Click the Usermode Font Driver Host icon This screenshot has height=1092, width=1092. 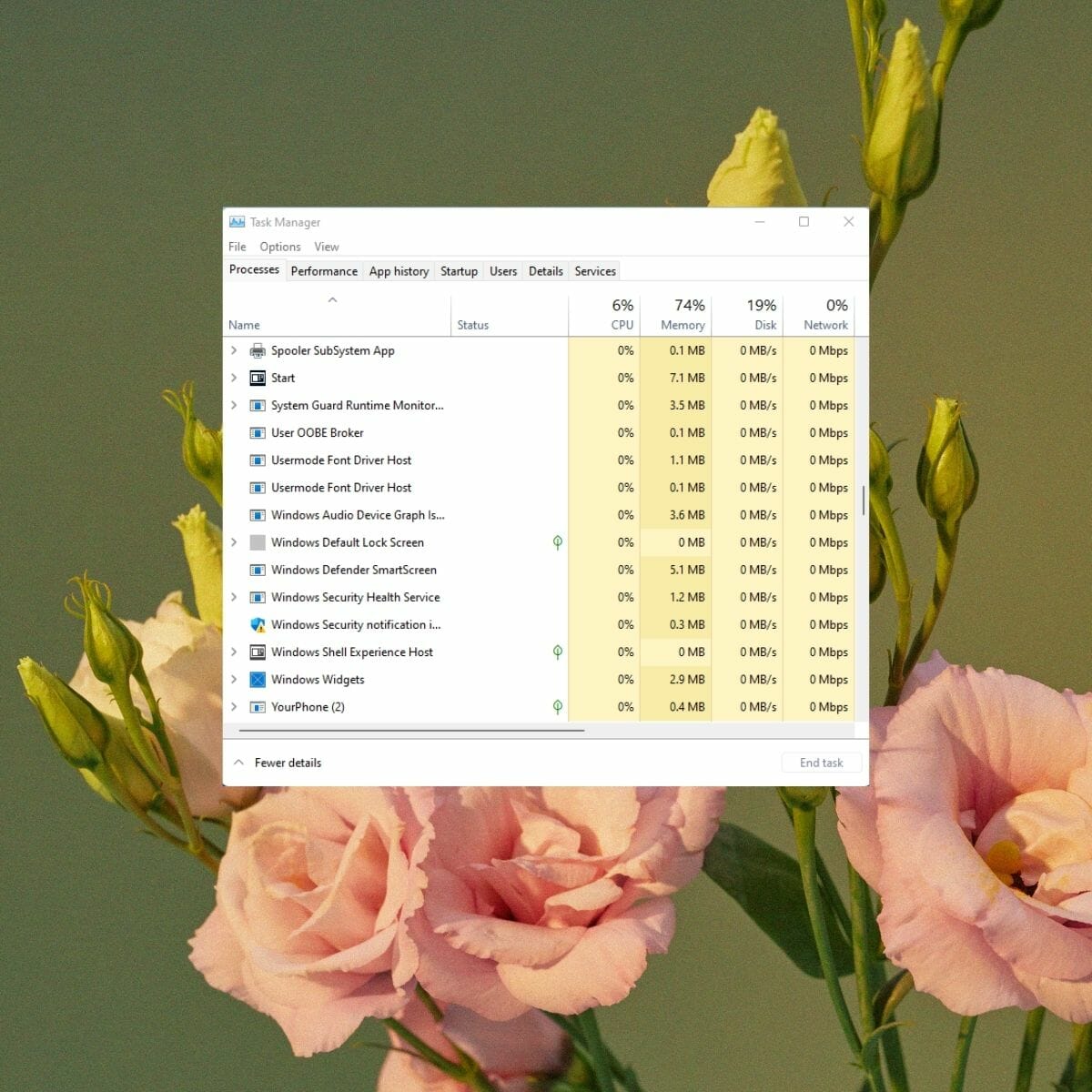click(x=258, y=460)
